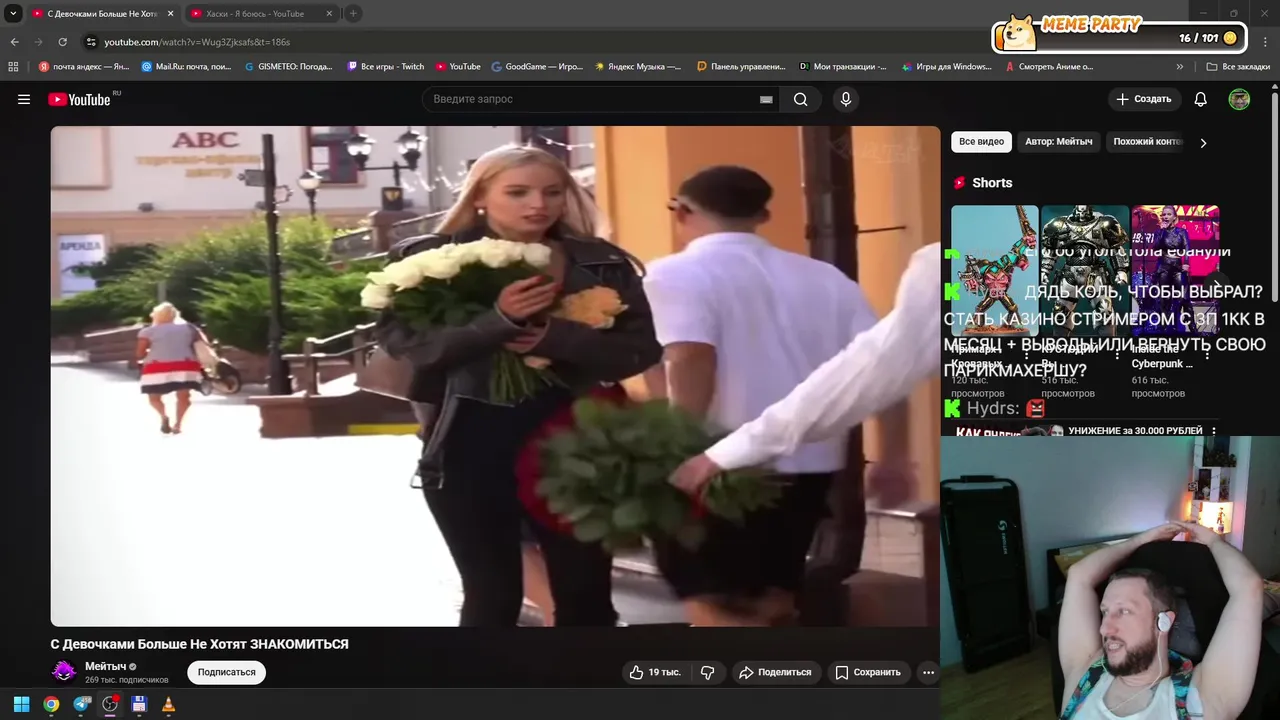This screenshot has width=1280, height=720.
Task: Switch to the 'С Девочками Больше Не Хотят' tab
Action: pos(102,14)
